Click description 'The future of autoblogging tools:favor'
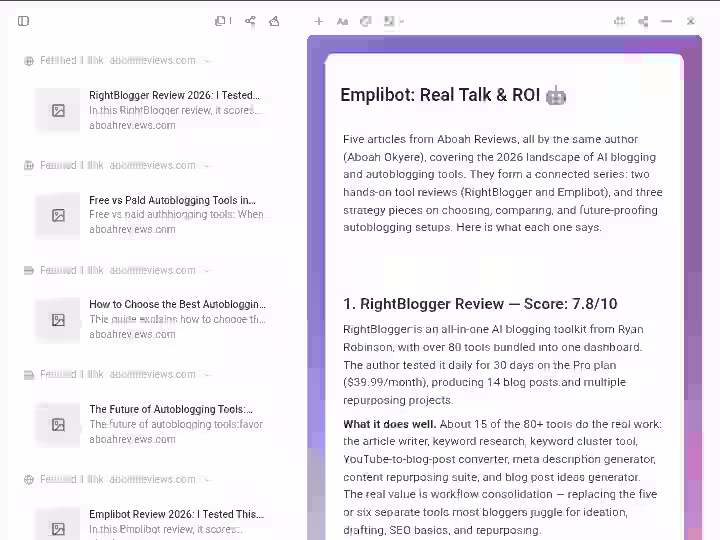 point(176,424)
